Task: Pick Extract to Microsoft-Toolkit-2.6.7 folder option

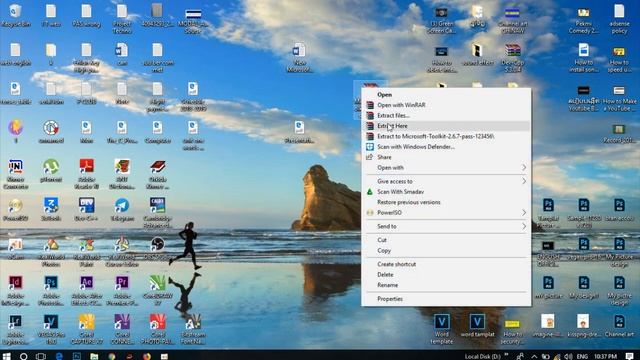Action: coord(446,136)
